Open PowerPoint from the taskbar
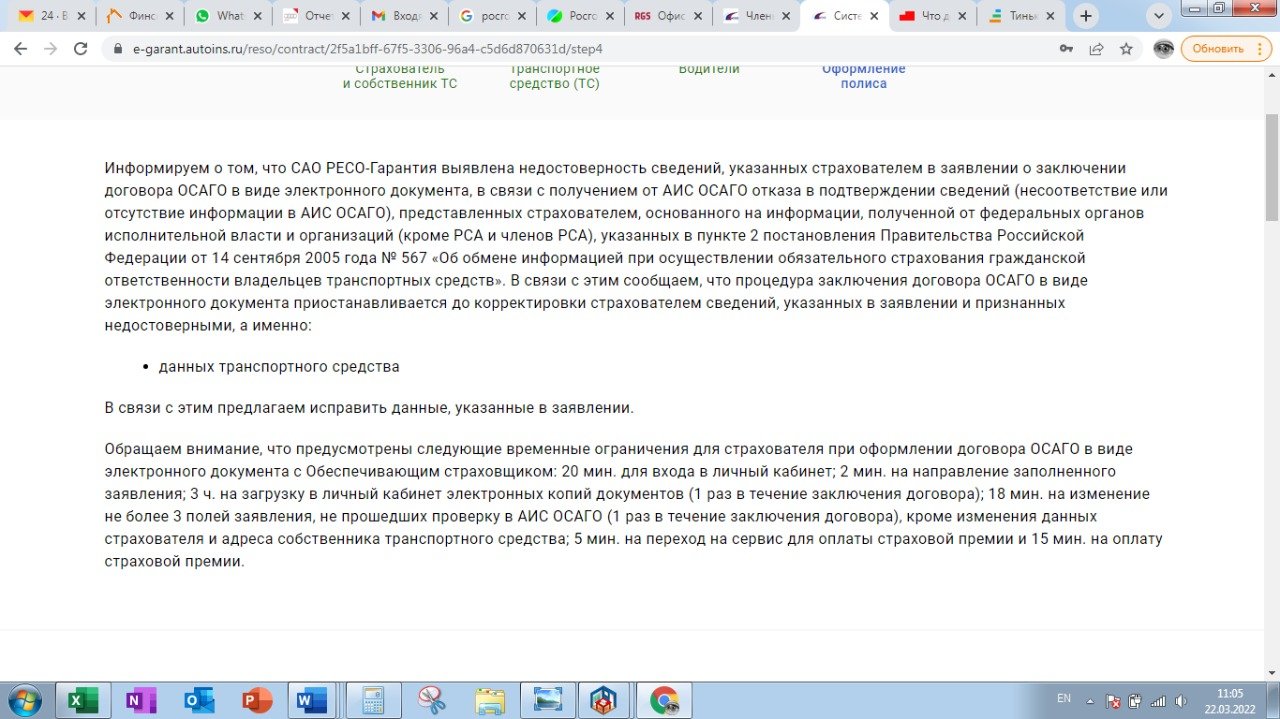 [x=257, y=700]
